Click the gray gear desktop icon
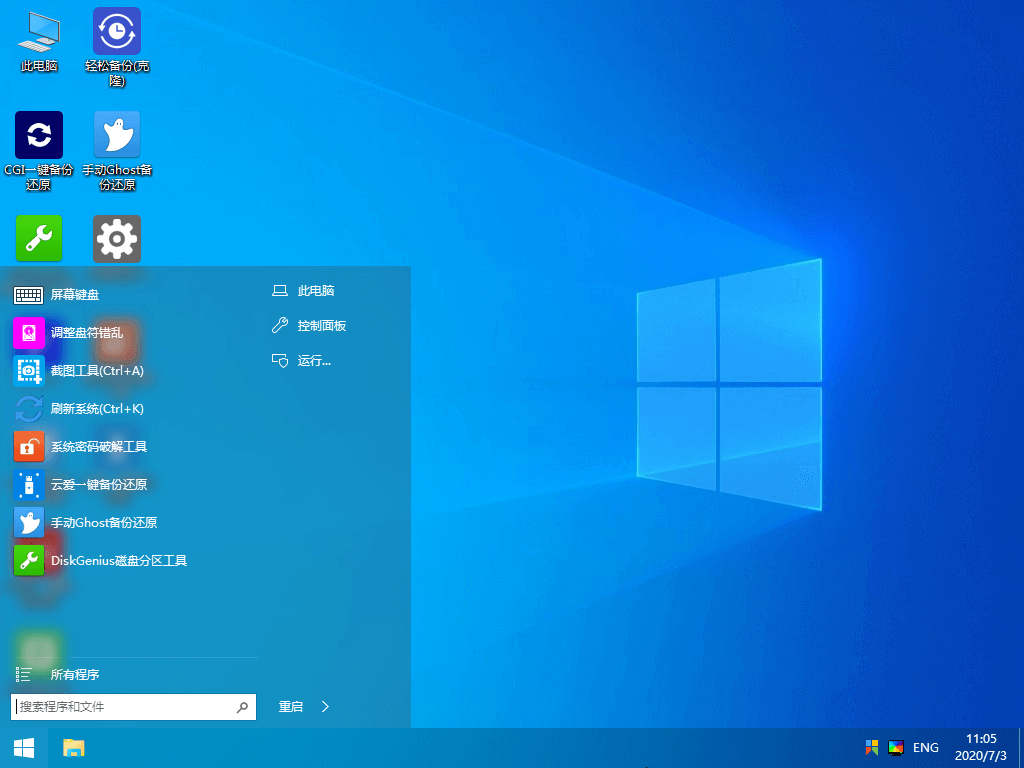This screenshot has height=768, width=1024. (x=117, y=239)
